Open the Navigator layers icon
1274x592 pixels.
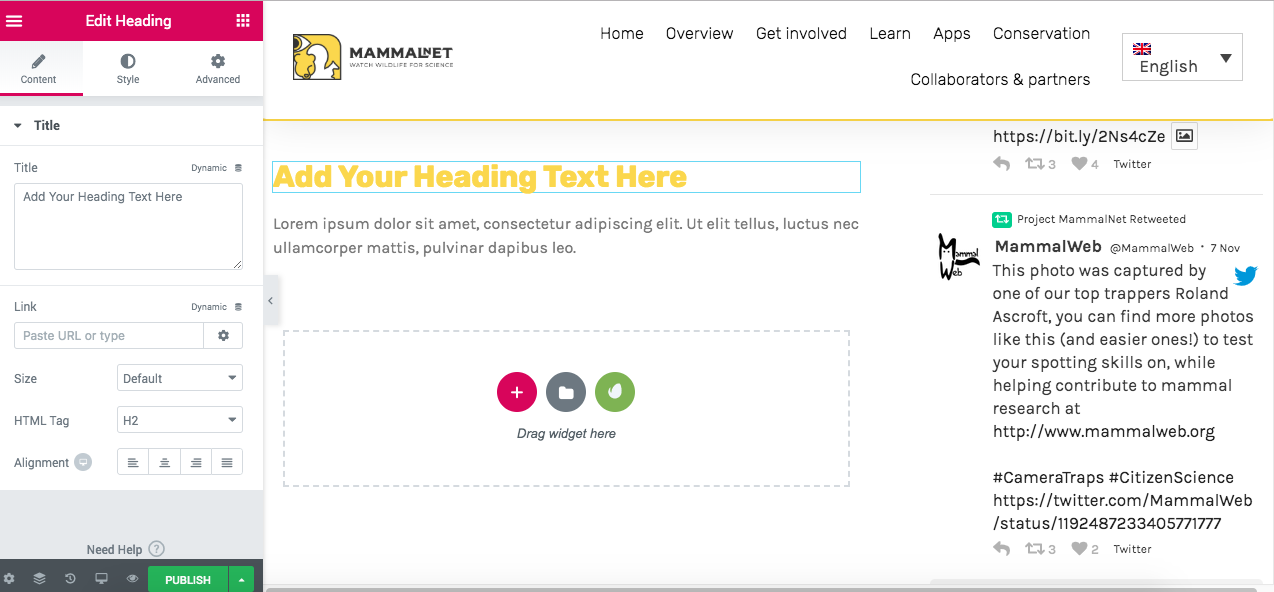[x=39, y=579]
